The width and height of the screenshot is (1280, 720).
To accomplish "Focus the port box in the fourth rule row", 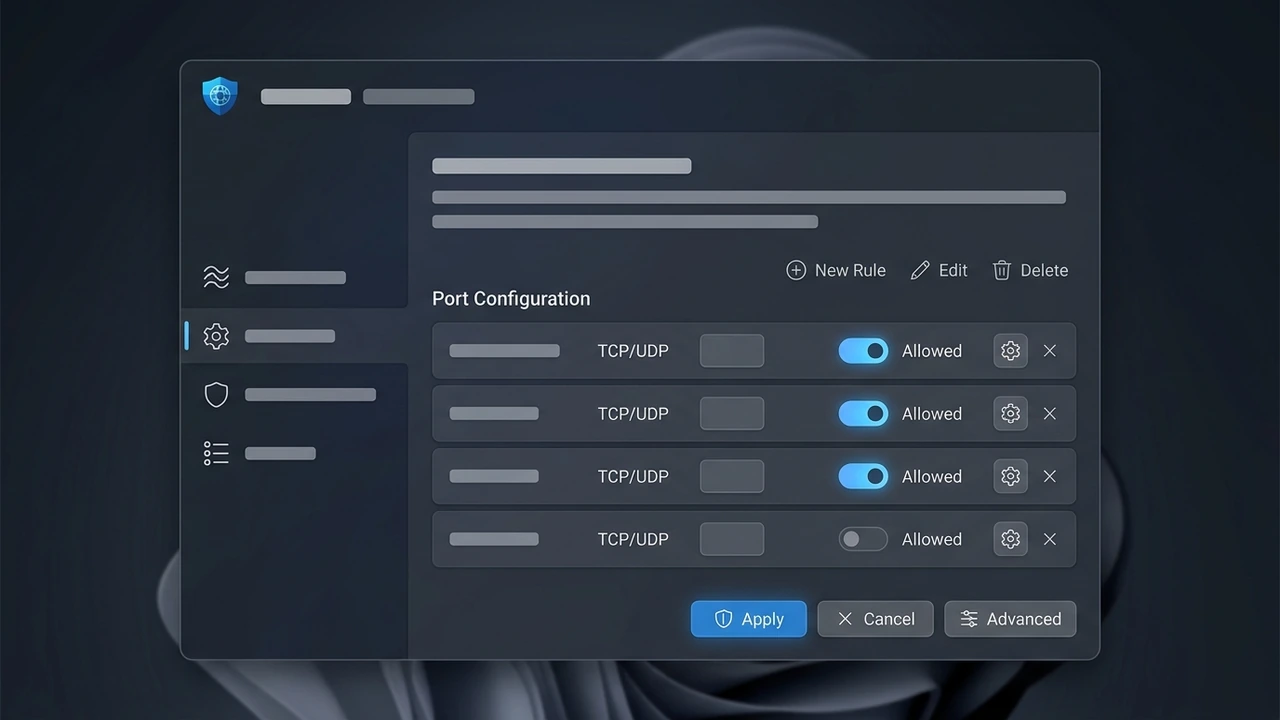I will click(732, 539).
